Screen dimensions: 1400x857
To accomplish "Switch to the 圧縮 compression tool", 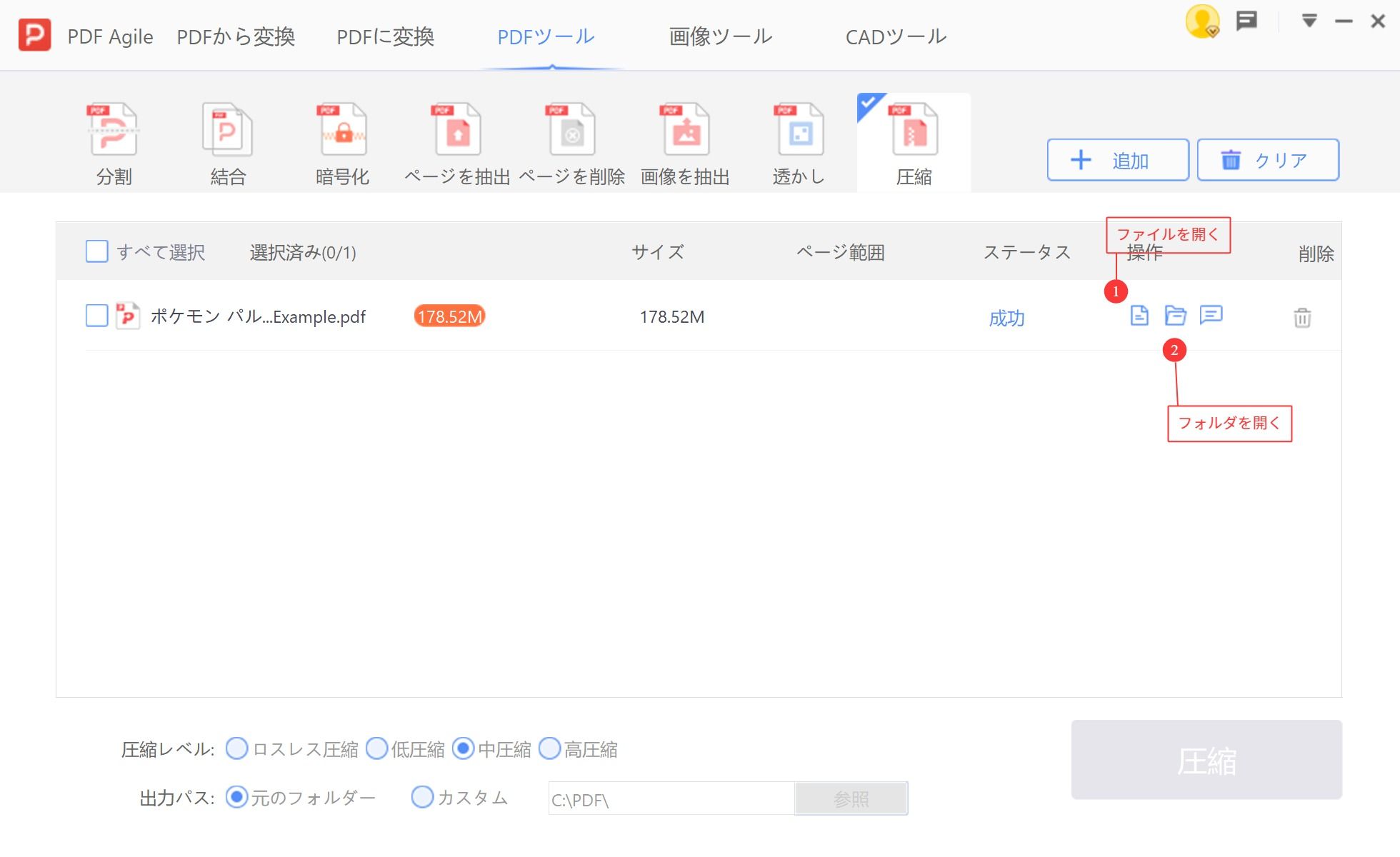I will coord(913,139).
